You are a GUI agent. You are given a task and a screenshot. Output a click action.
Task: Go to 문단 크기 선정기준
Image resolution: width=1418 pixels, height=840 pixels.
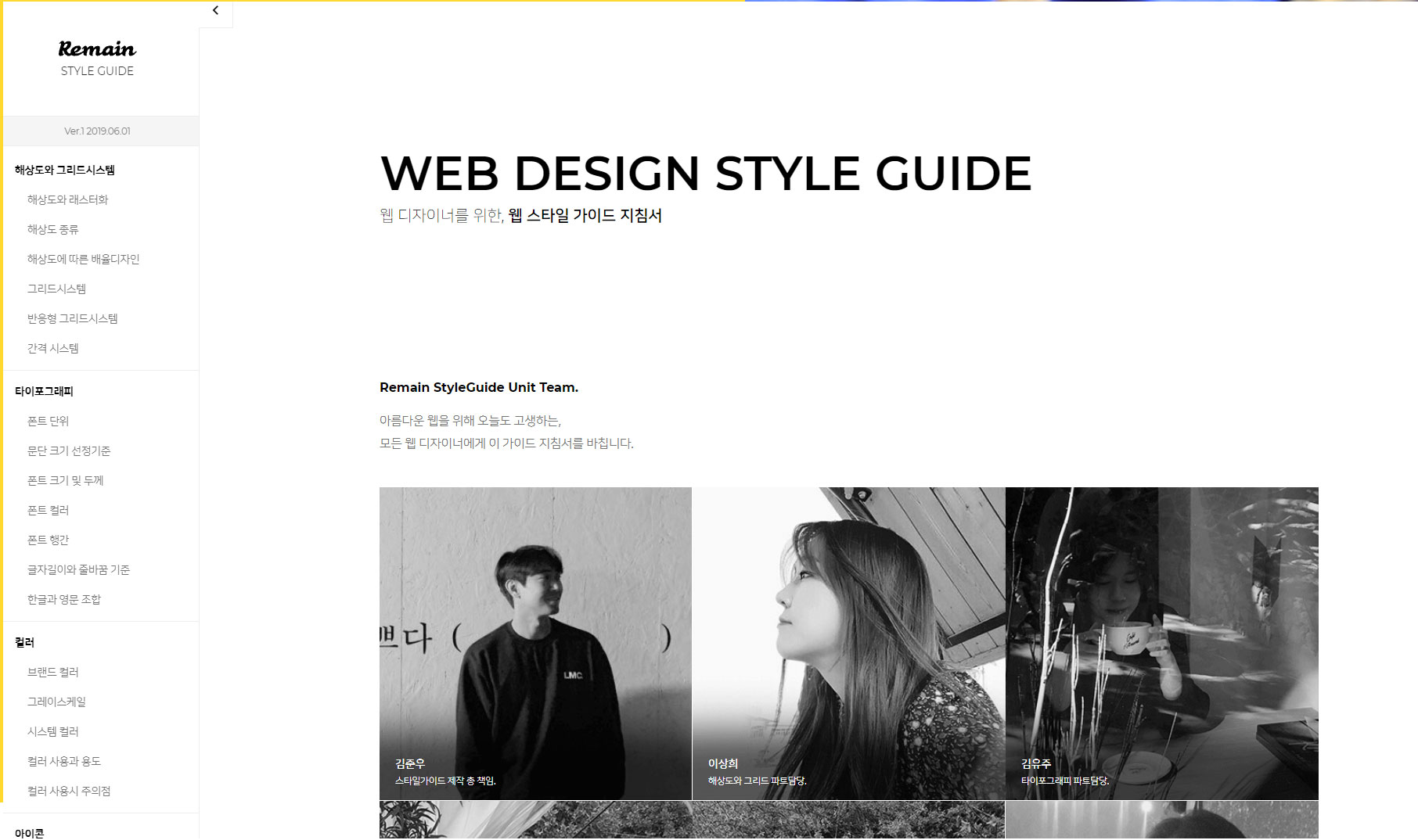(x=69, y=451)
